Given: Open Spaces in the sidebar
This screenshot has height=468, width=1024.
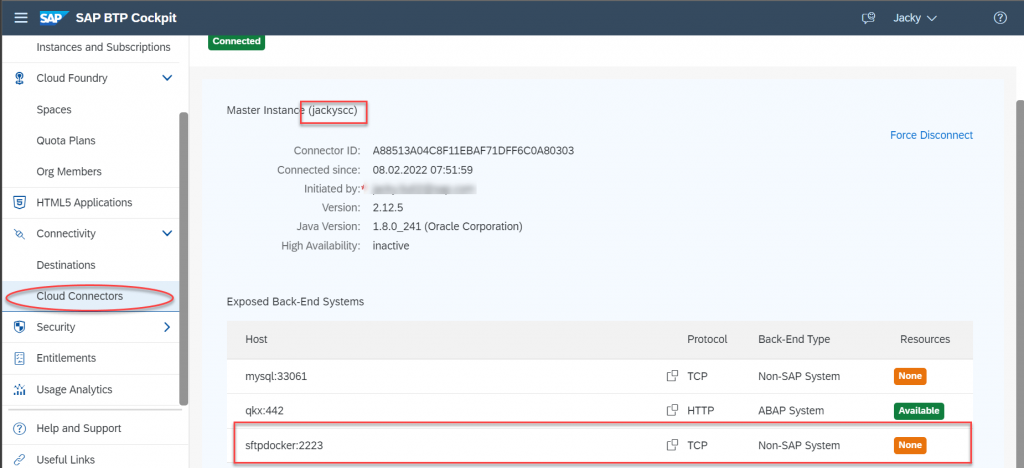Looking at the screenshot, I should point(54,110).
